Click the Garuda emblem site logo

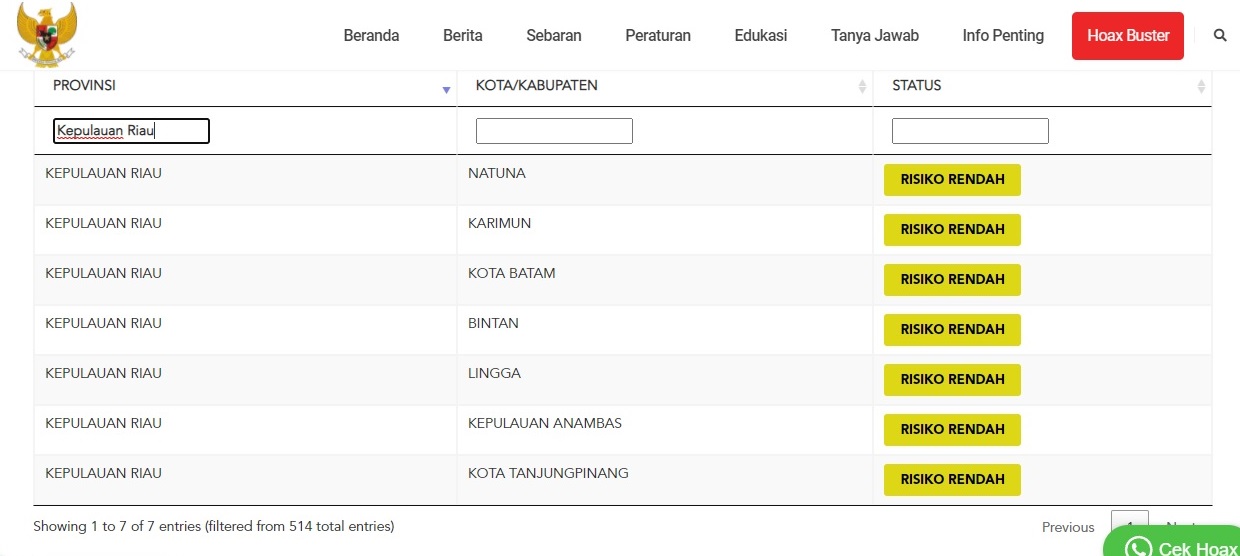[x=46, y=36]
